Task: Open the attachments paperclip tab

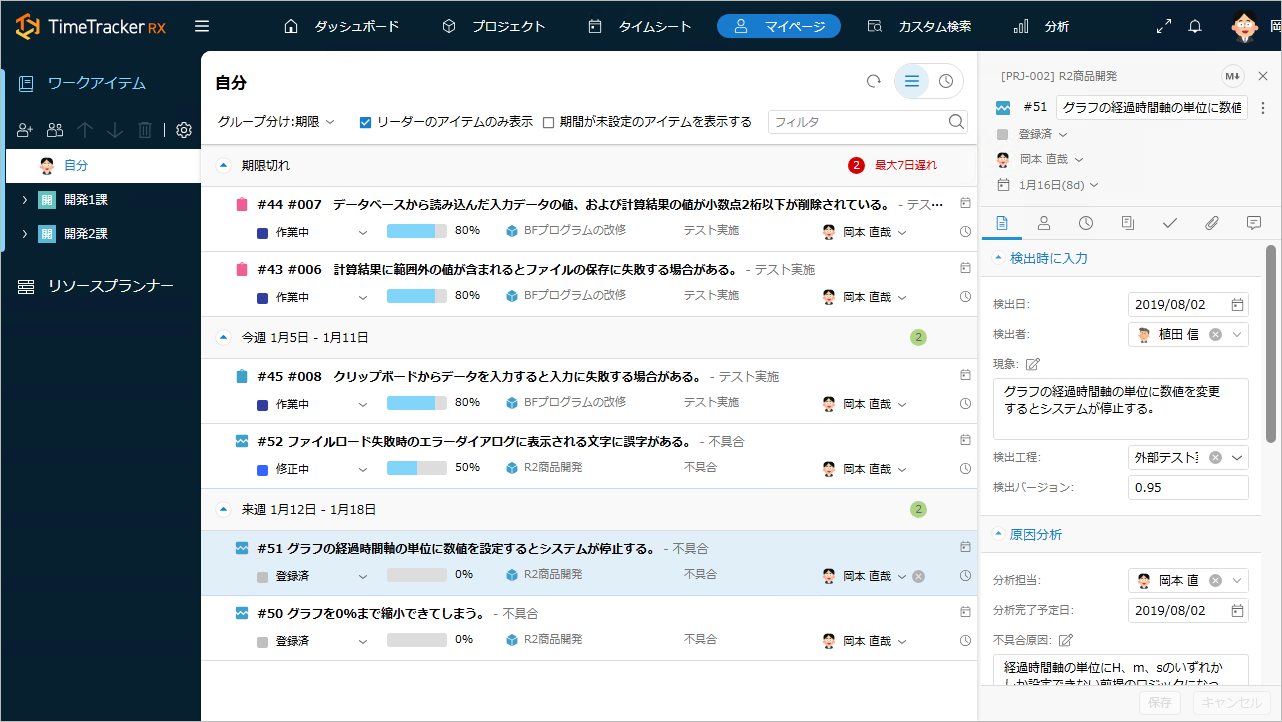Action: [1211, 223]
